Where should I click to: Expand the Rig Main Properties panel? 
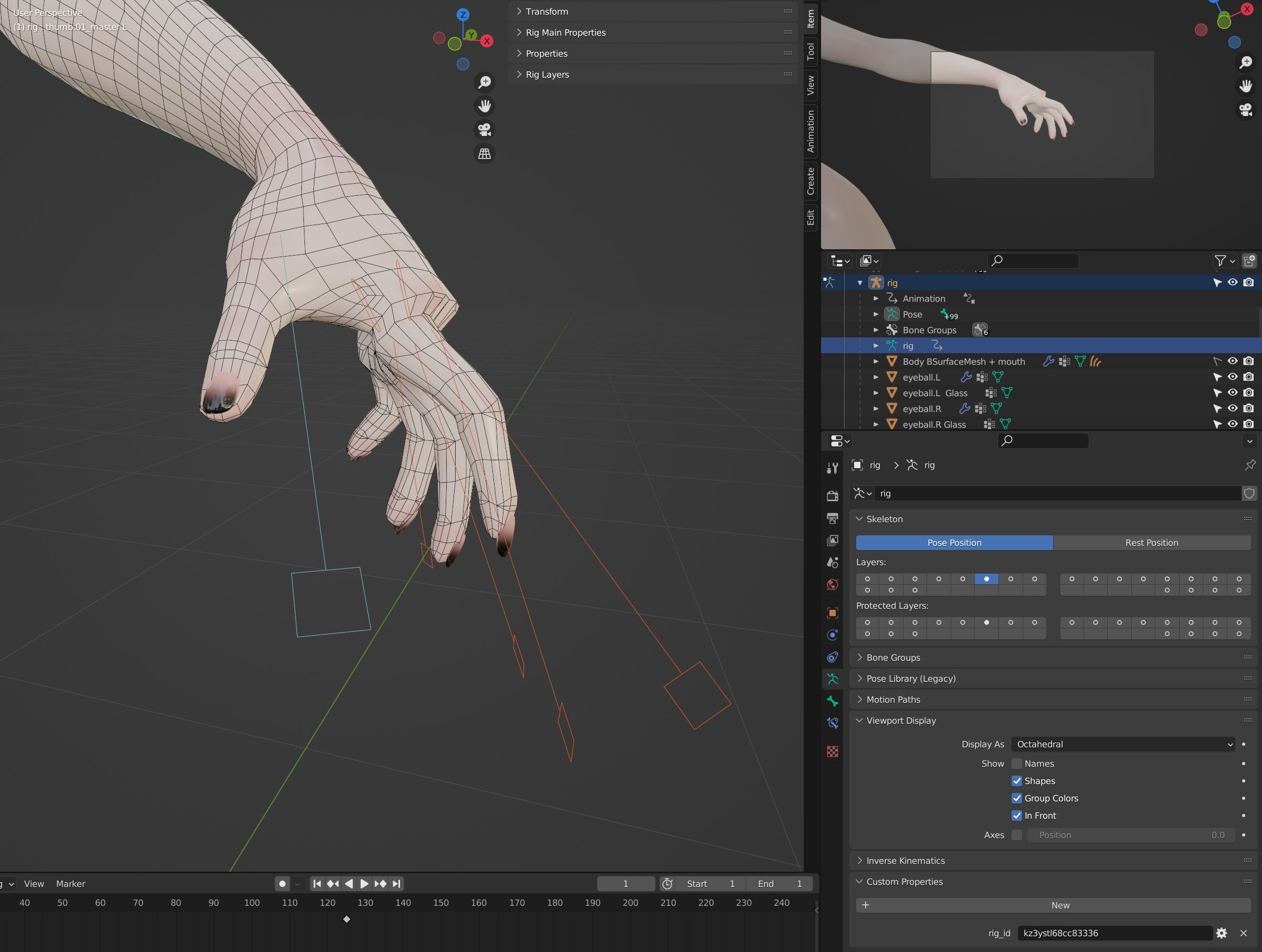click(653, 33)
